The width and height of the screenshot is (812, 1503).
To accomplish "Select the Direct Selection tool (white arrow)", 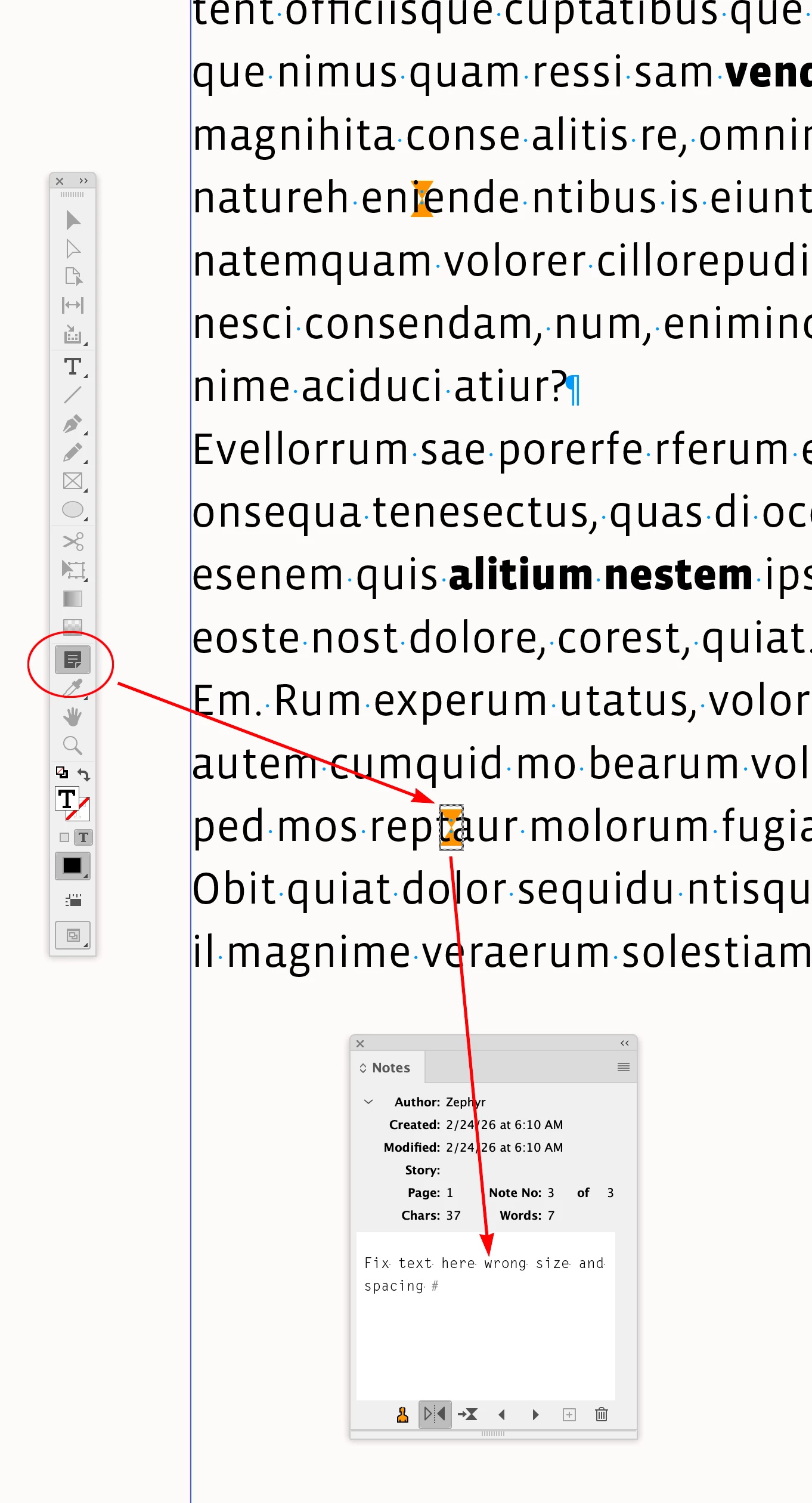I will [x=73, y=249].
